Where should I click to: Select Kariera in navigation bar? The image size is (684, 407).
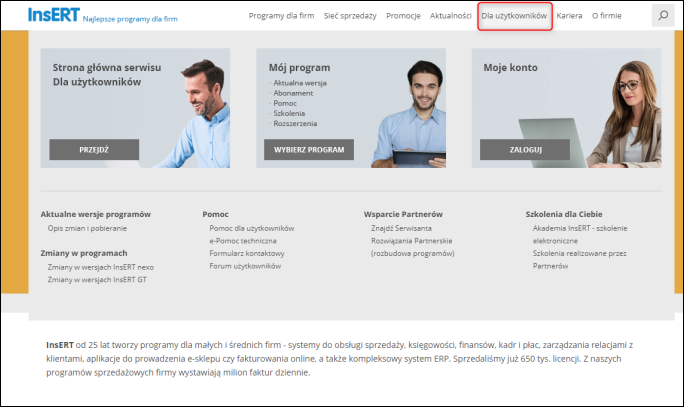[569, 16]
